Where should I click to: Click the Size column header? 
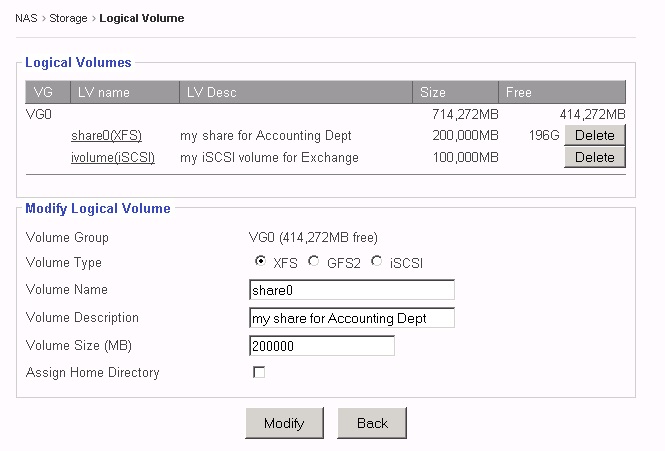[x=432, y=93]
